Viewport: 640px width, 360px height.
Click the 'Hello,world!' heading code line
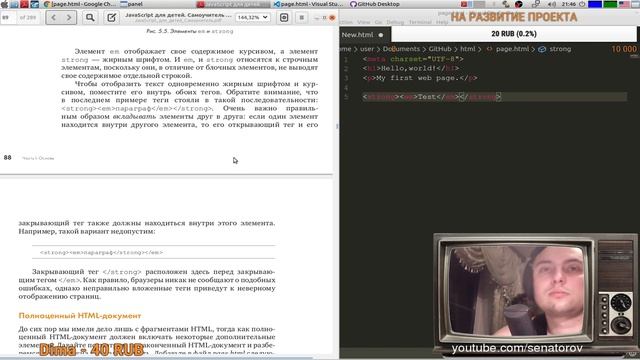coord(411,68)
